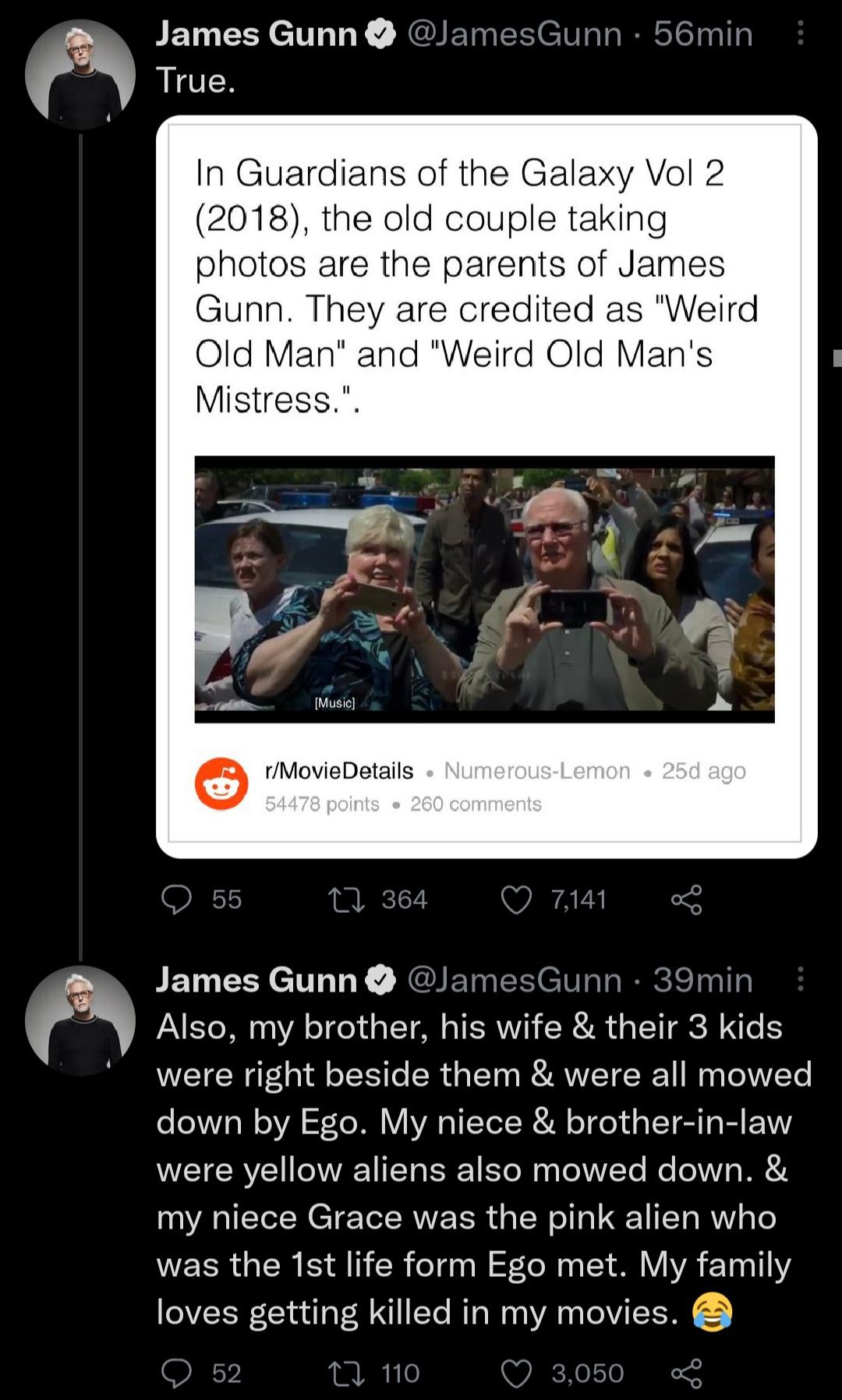The width and height of the screenshot is (842, 1400).
Task: Open more options for the 56min tweet
Action: coord(801,34)
